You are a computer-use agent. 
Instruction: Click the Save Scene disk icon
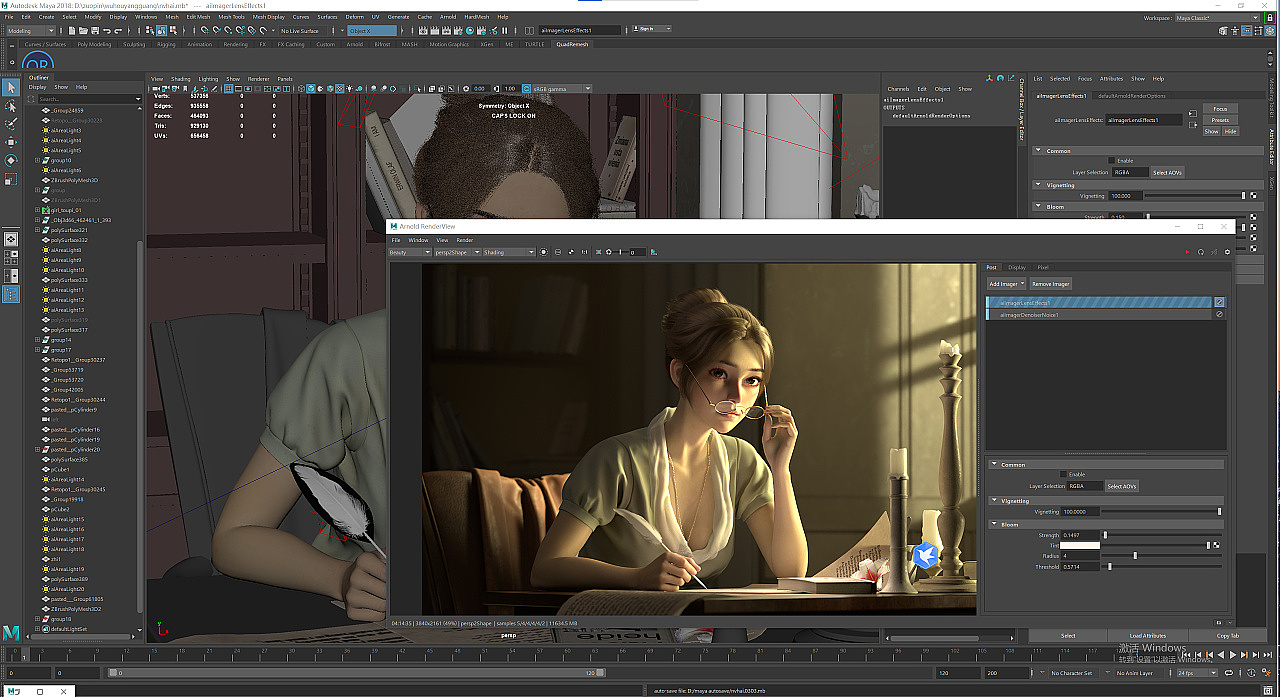coord(93,31)
